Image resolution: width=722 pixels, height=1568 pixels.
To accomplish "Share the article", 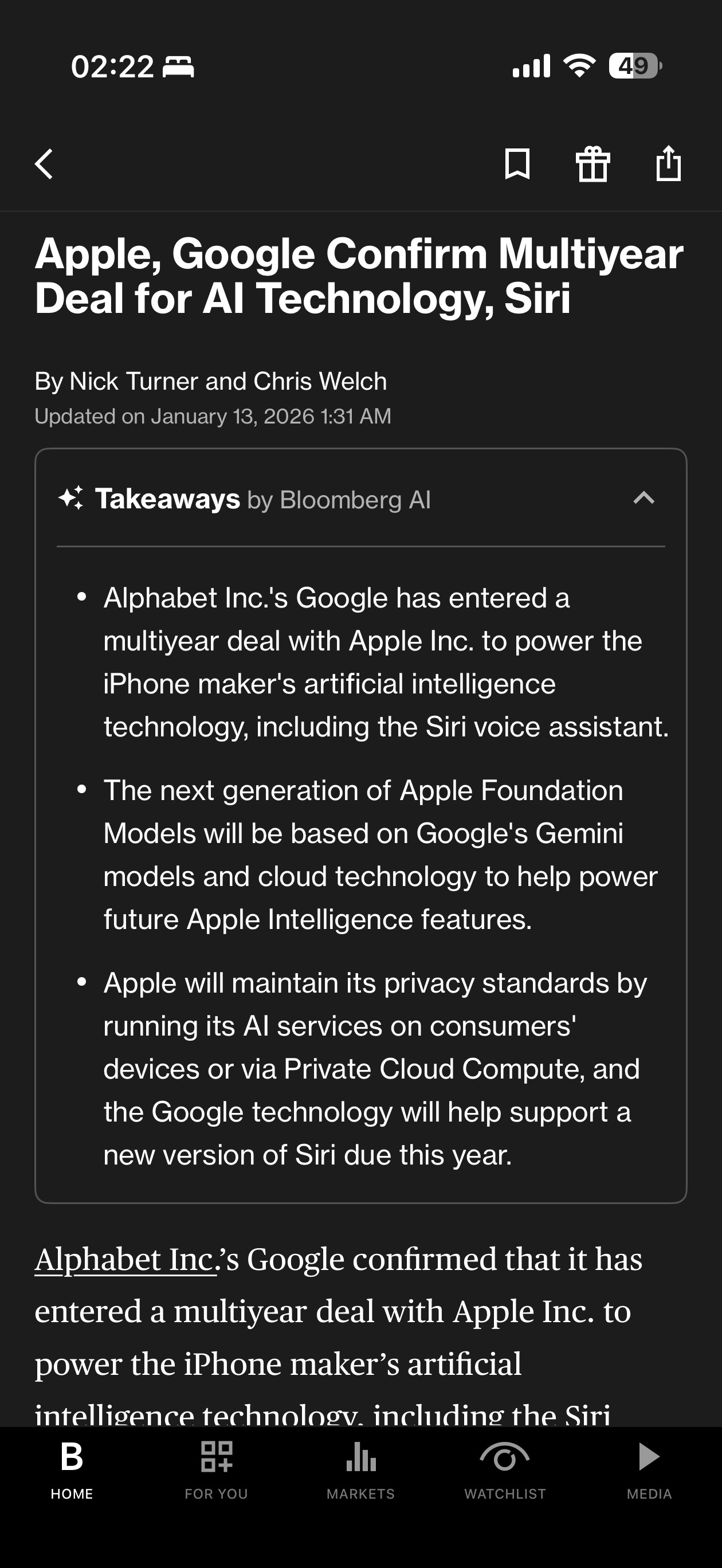I will [x=670, y=163].
